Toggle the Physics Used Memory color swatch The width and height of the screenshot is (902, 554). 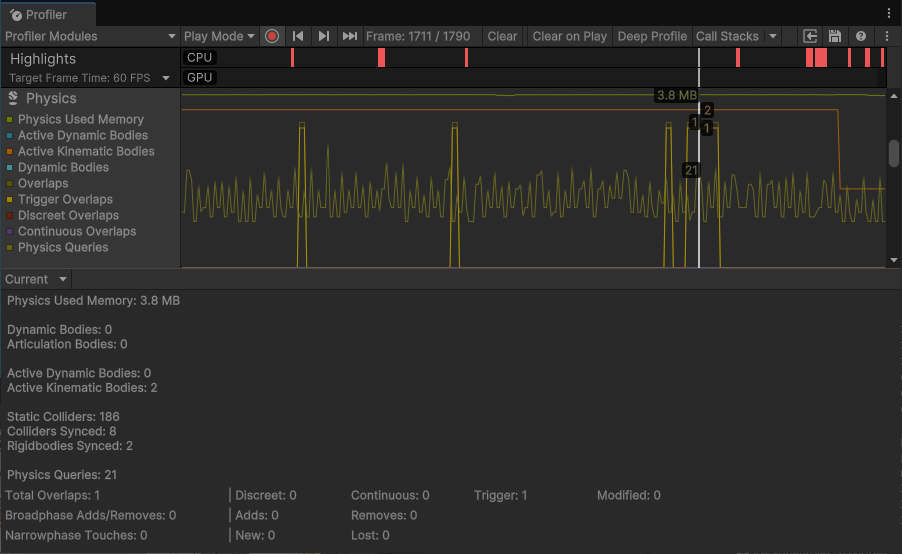(x=10, y=120)
